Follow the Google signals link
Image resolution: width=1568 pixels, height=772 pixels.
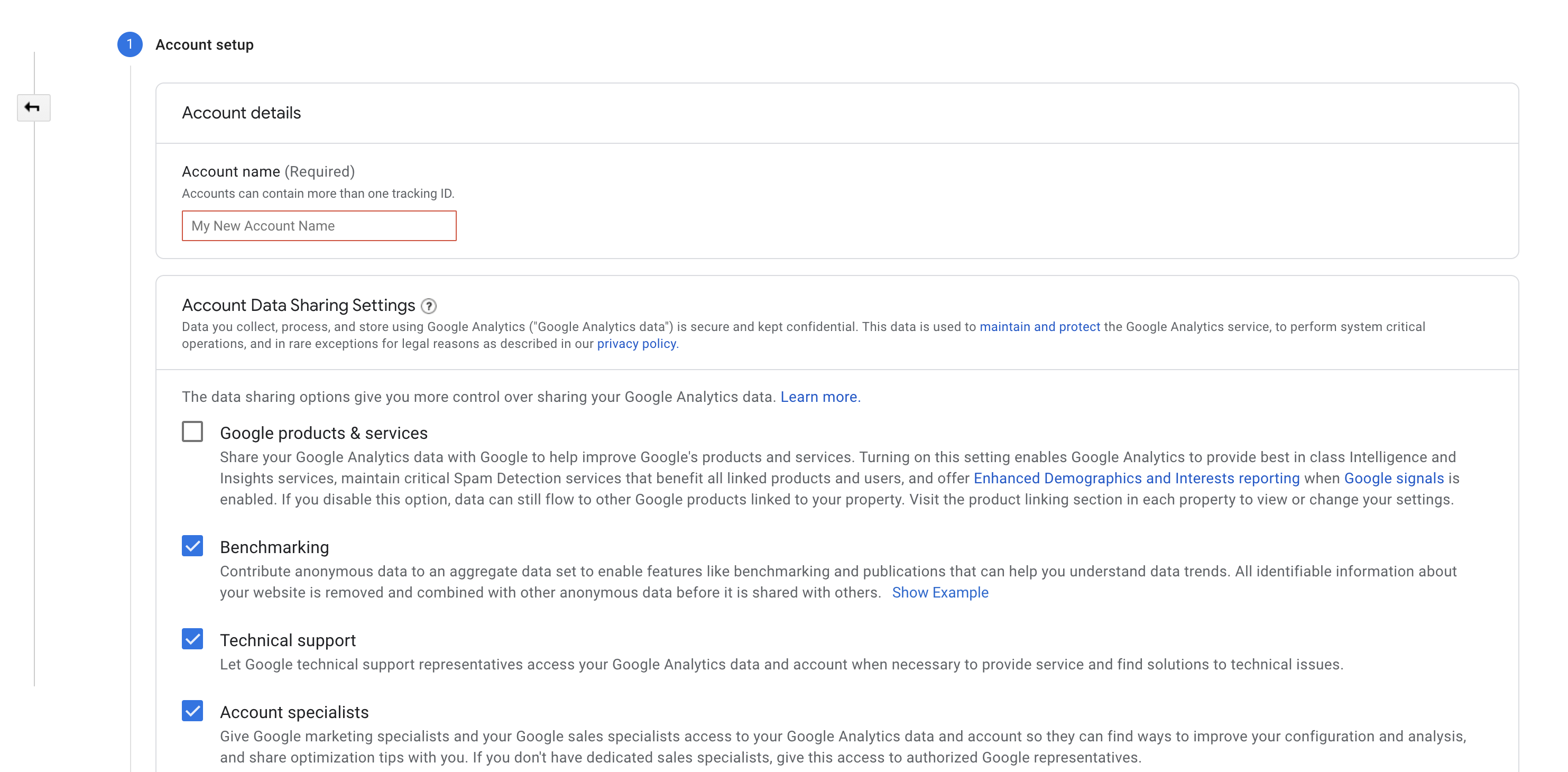1394,479
